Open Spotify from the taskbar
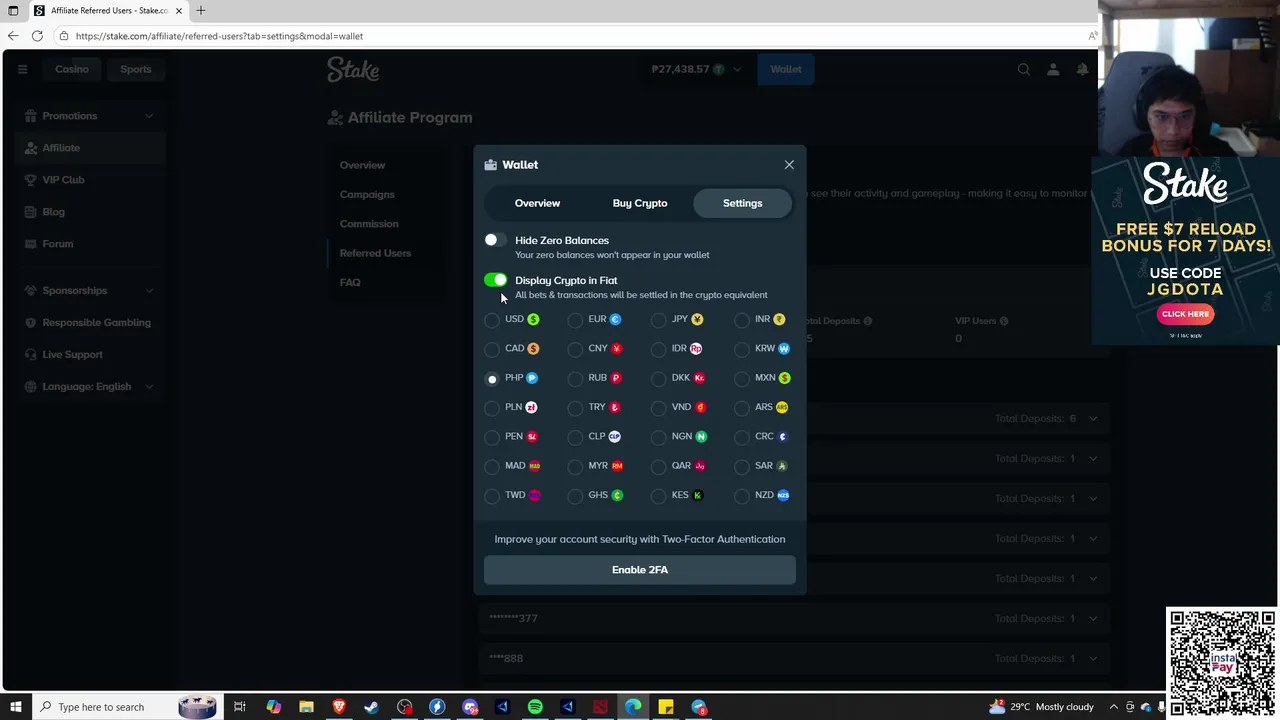This screenshot has height=720, width=1280. tap(535, 707)
